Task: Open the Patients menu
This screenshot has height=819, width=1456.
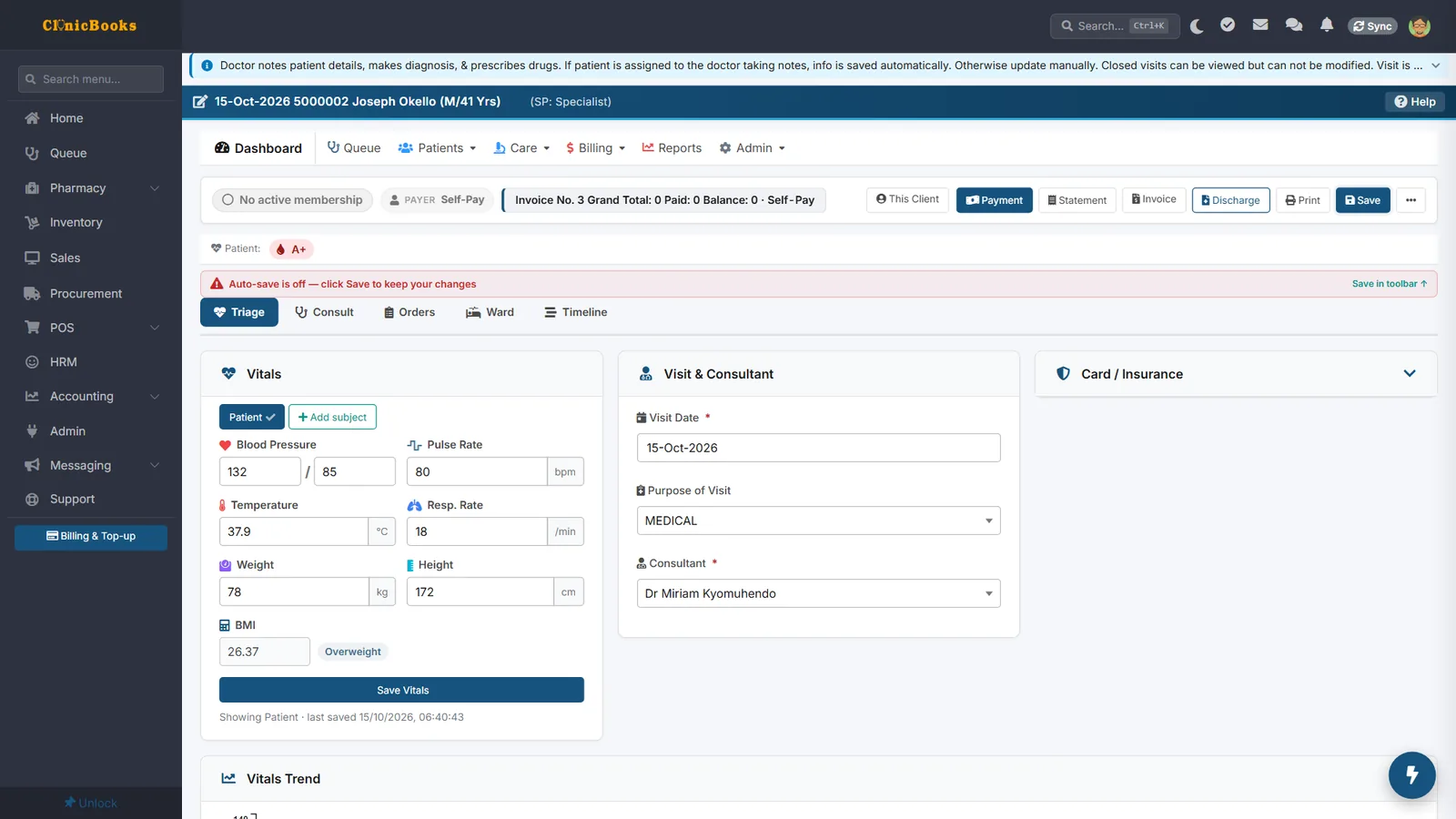Action: coord(437,148)
